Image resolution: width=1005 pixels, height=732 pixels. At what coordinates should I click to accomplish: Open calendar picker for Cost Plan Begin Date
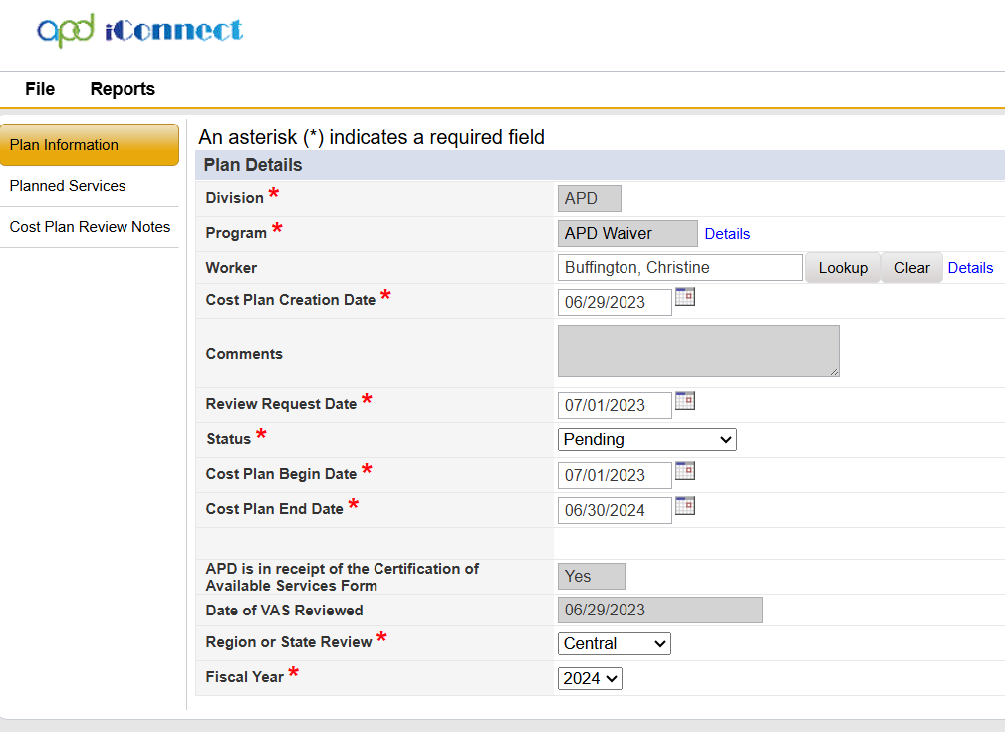click(685, 470)
